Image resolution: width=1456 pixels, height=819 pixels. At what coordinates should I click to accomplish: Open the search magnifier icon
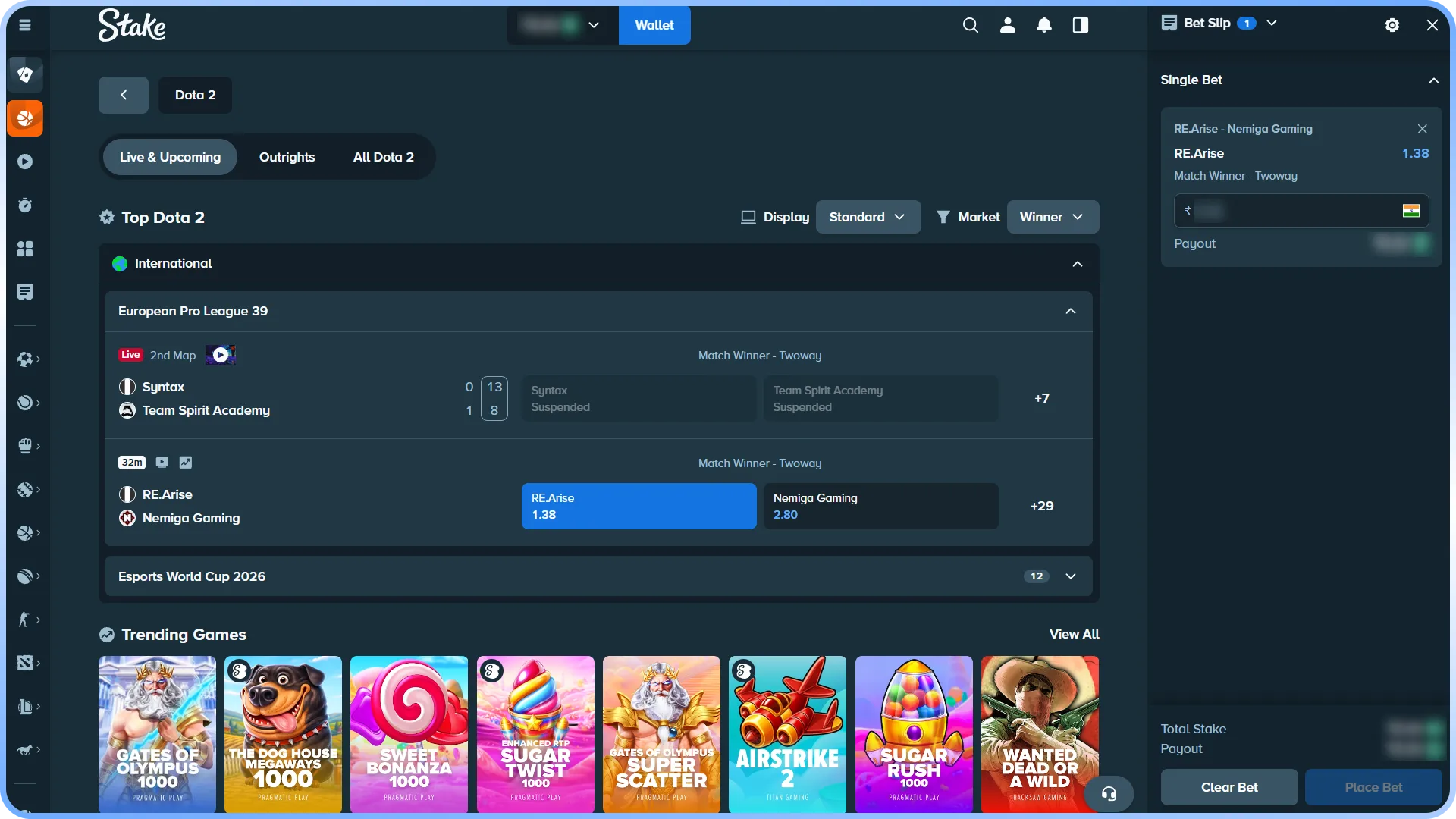(970, 25)
